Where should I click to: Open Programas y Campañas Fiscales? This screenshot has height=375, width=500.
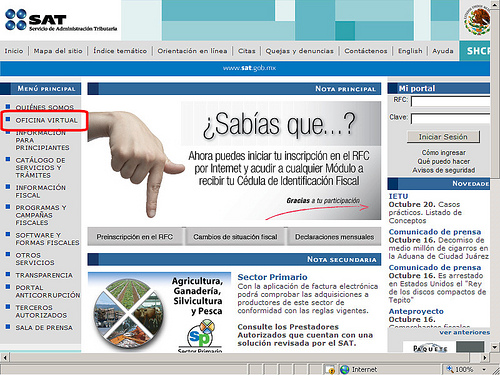pos(41,215)
